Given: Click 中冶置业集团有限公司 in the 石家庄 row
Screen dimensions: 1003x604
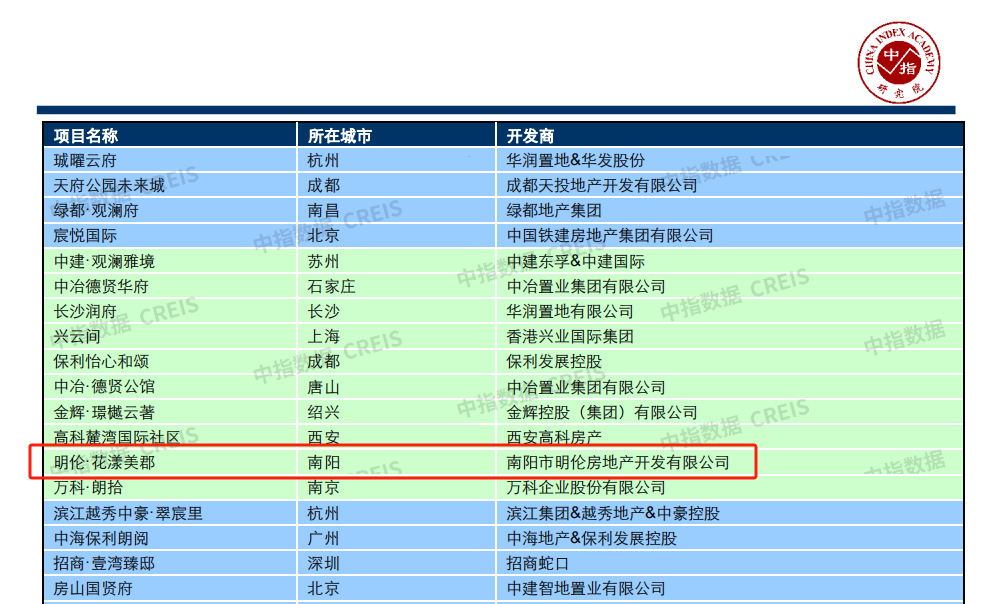Looking at the screenshot, I should pos(586,286).
